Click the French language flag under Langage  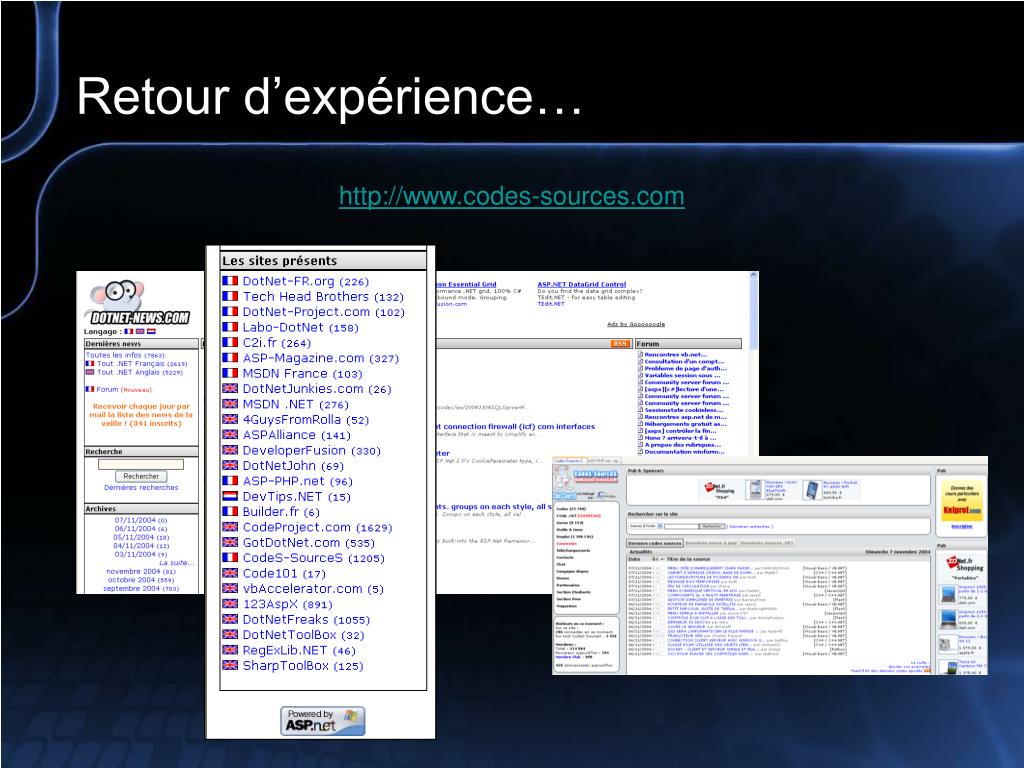pyautogui.click(x=129, y=332)
